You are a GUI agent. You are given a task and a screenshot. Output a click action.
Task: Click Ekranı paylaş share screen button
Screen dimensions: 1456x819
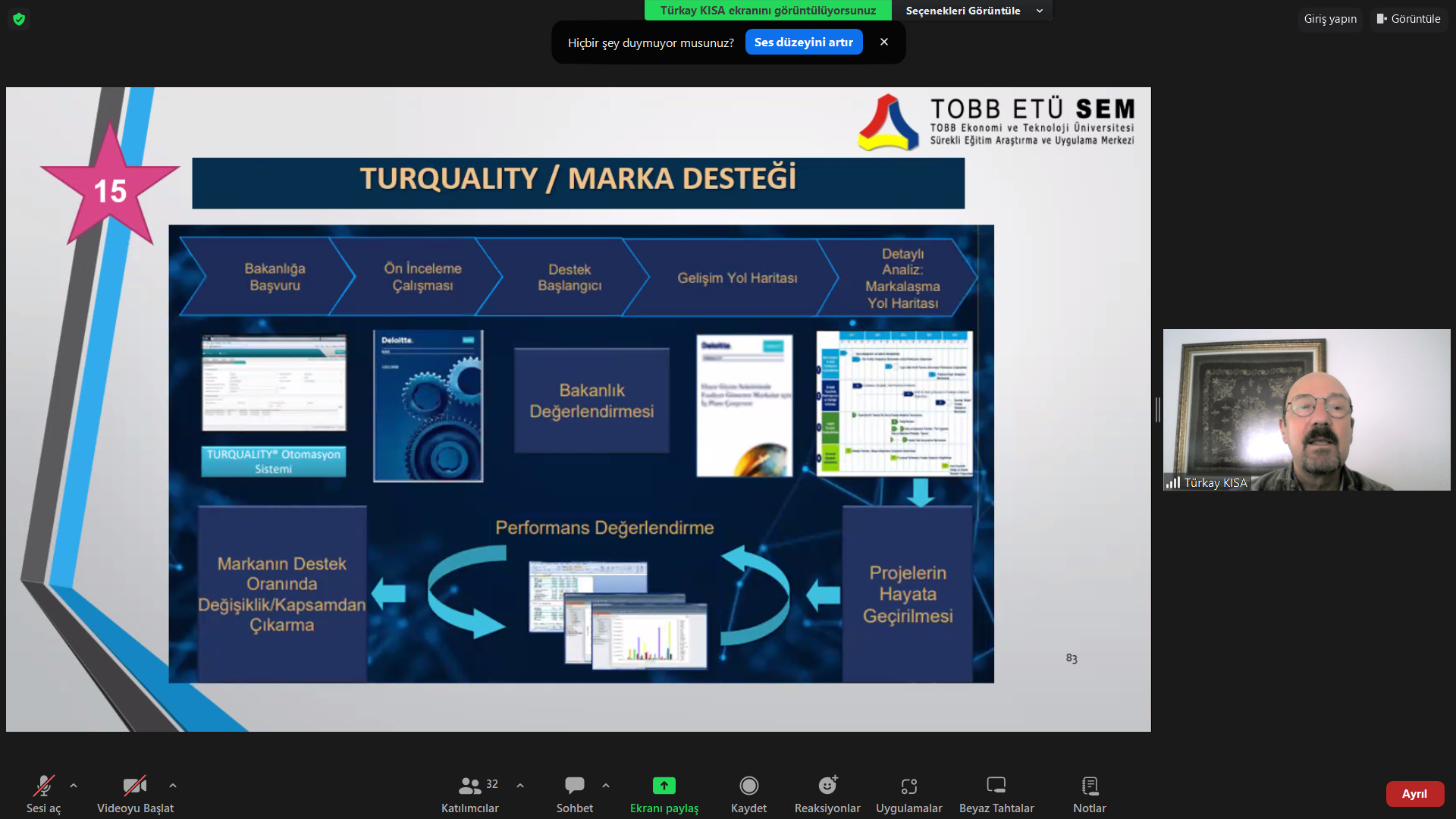tap(664, 794)
